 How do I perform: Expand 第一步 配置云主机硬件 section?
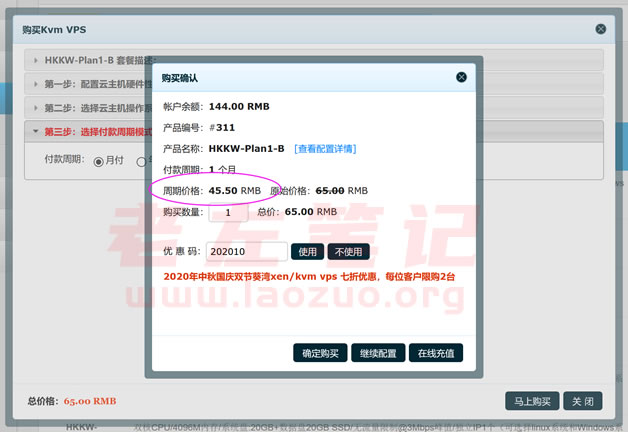[x=95, y=84]
